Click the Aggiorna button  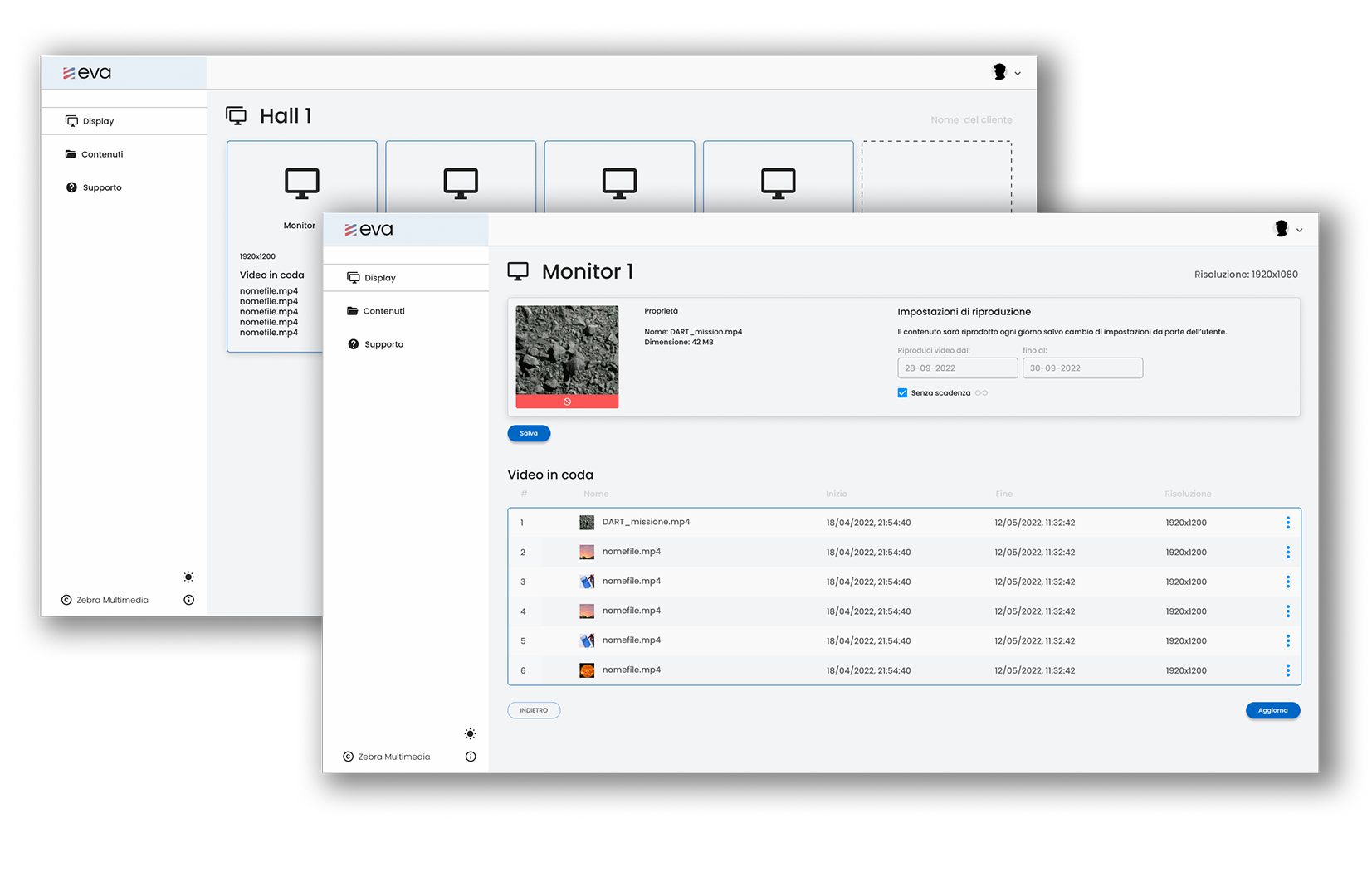pos(1272,710)
